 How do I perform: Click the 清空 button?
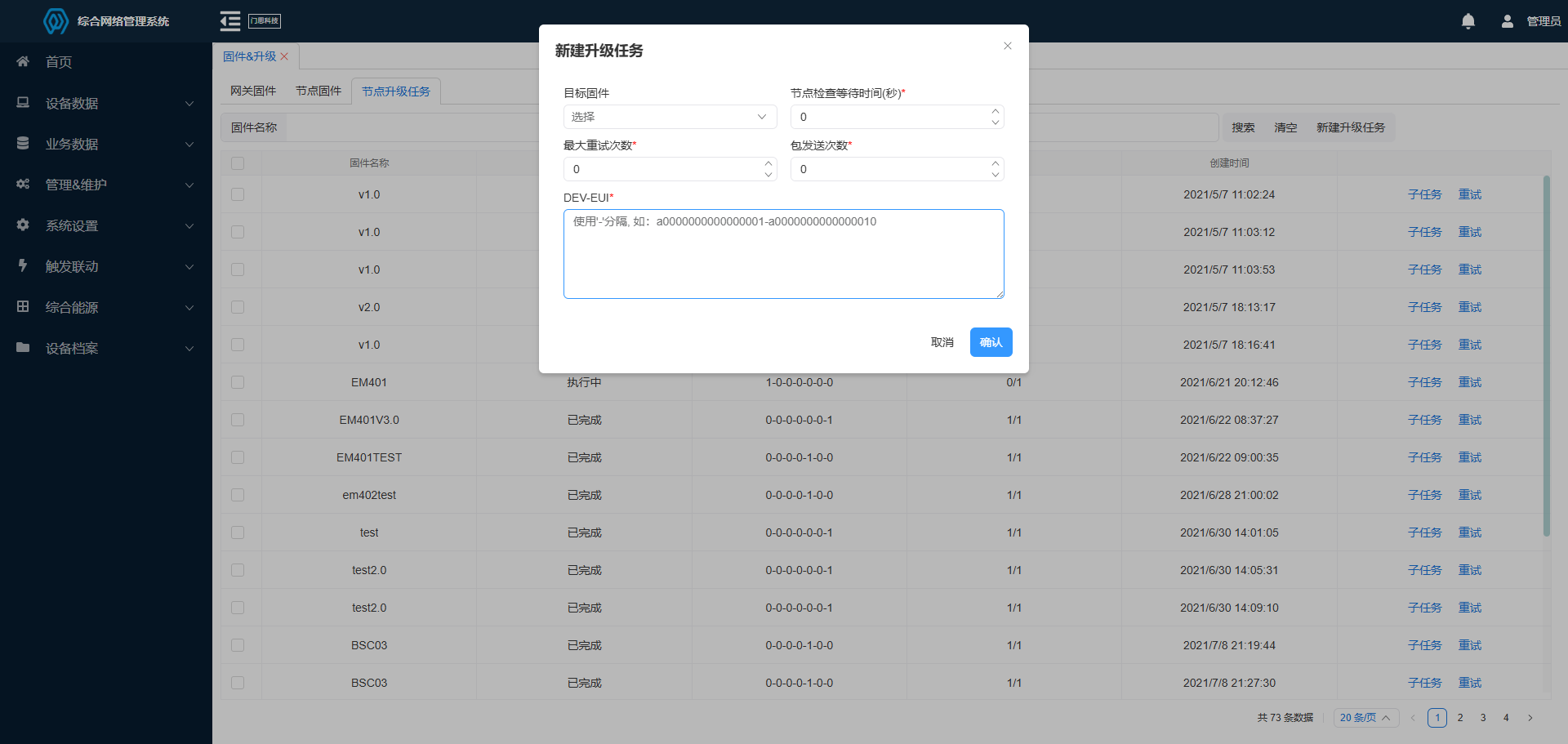click(1285, 127)
